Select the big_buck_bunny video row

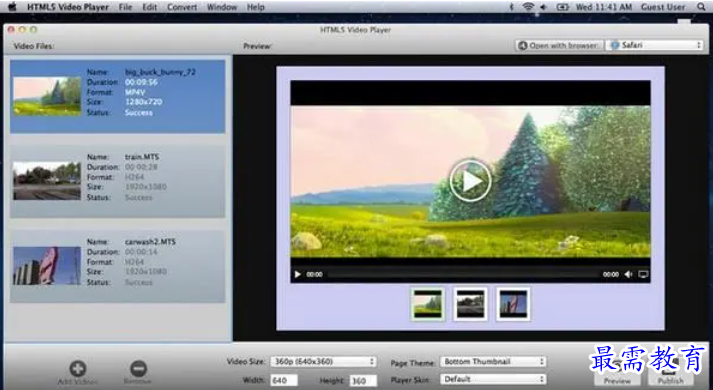pyautogui.click(x=118, y=96)
